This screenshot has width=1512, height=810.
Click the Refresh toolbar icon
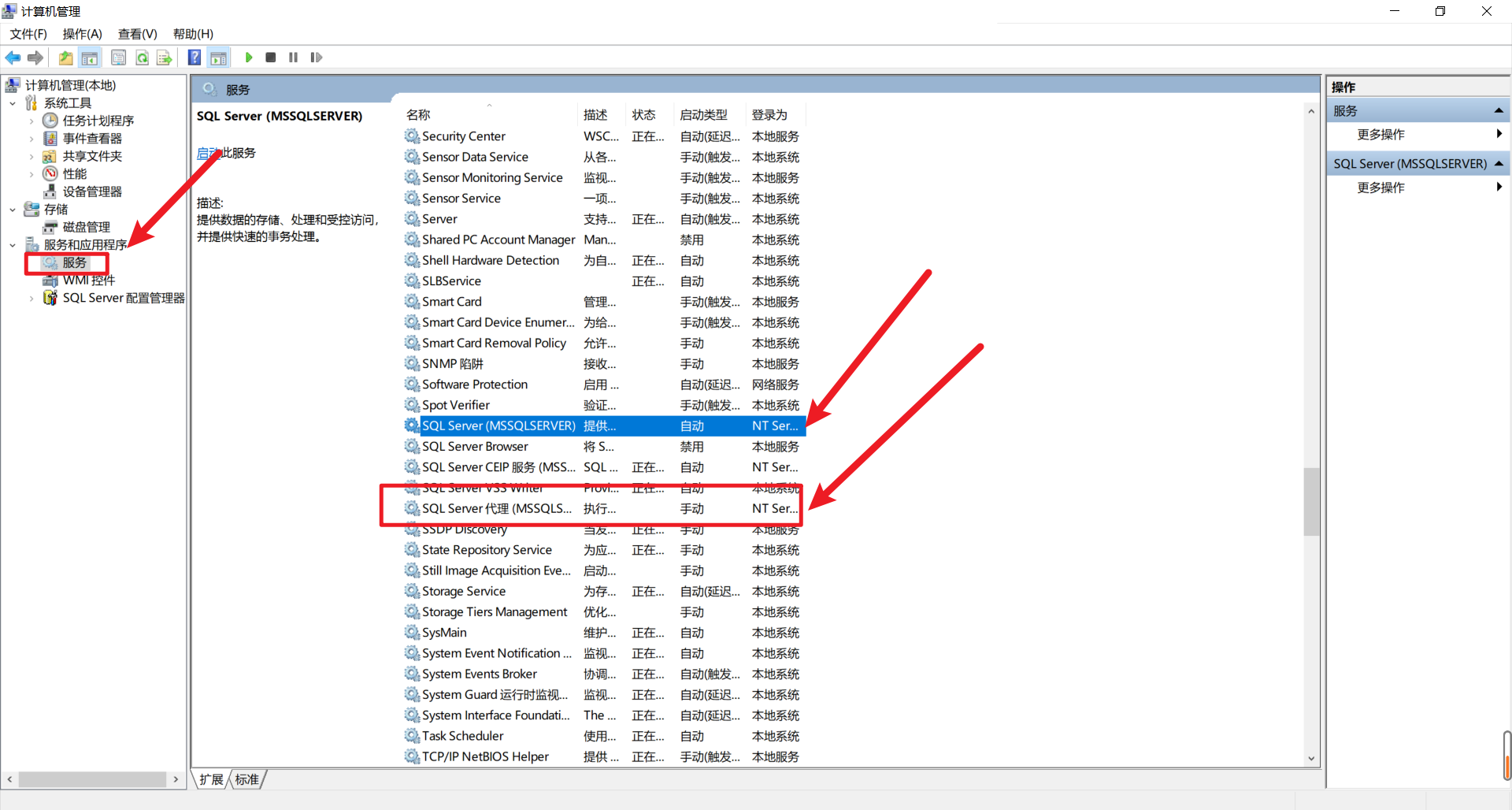[142, 58]
